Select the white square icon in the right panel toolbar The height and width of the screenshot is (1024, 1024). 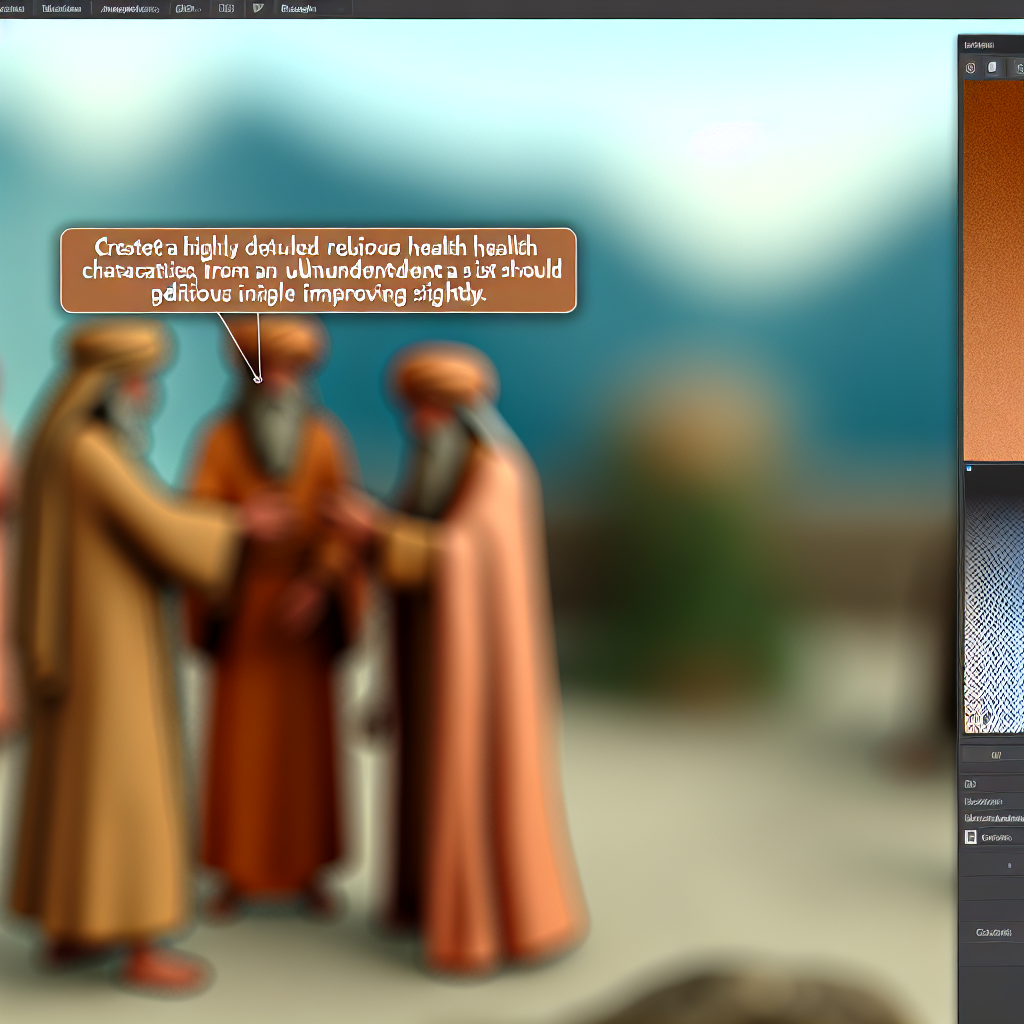[x=993, y=68]
